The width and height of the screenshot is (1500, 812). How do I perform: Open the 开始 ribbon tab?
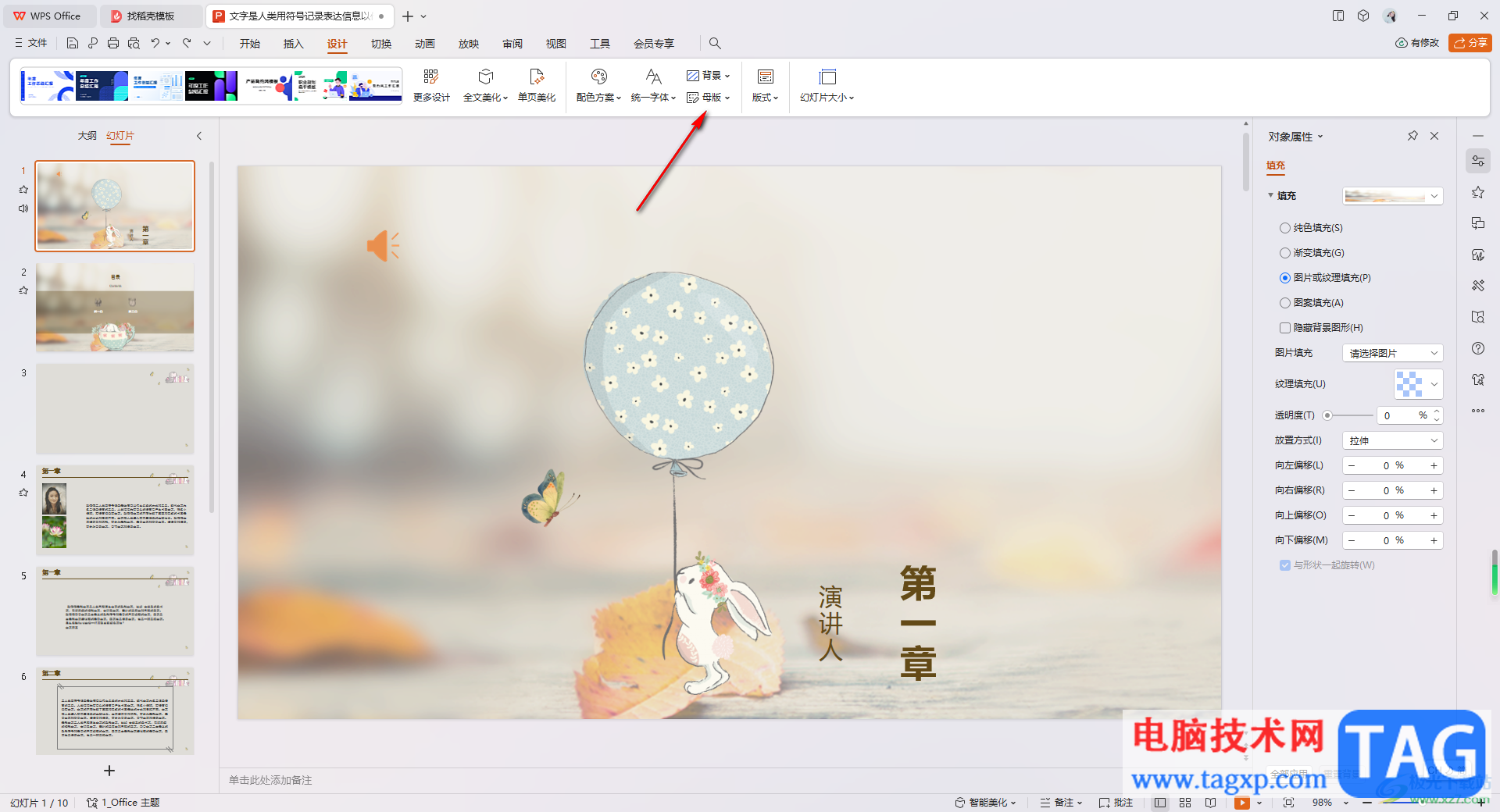250,44
